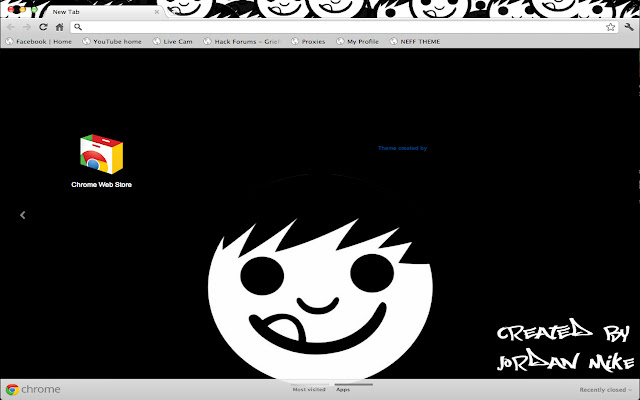640x400 pixels.
Task: Open the wrench settings menu
Action: click(629, 27)
